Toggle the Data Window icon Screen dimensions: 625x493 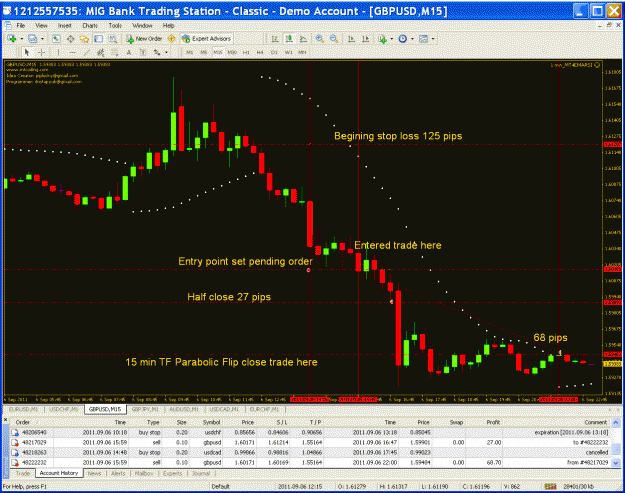pos(71,39)
